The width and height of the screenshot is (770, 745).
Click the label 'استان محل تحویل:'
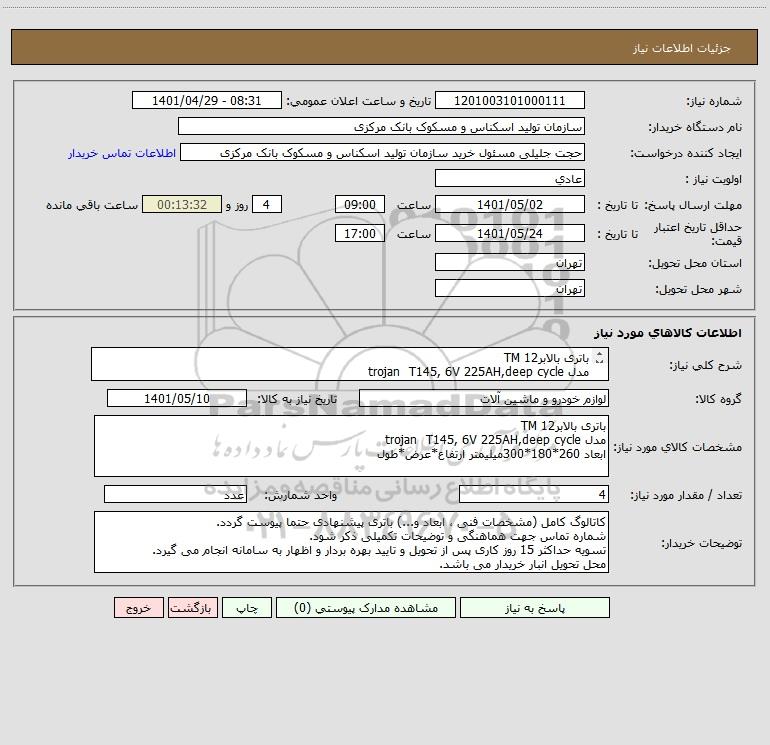[x=695, y=264]
